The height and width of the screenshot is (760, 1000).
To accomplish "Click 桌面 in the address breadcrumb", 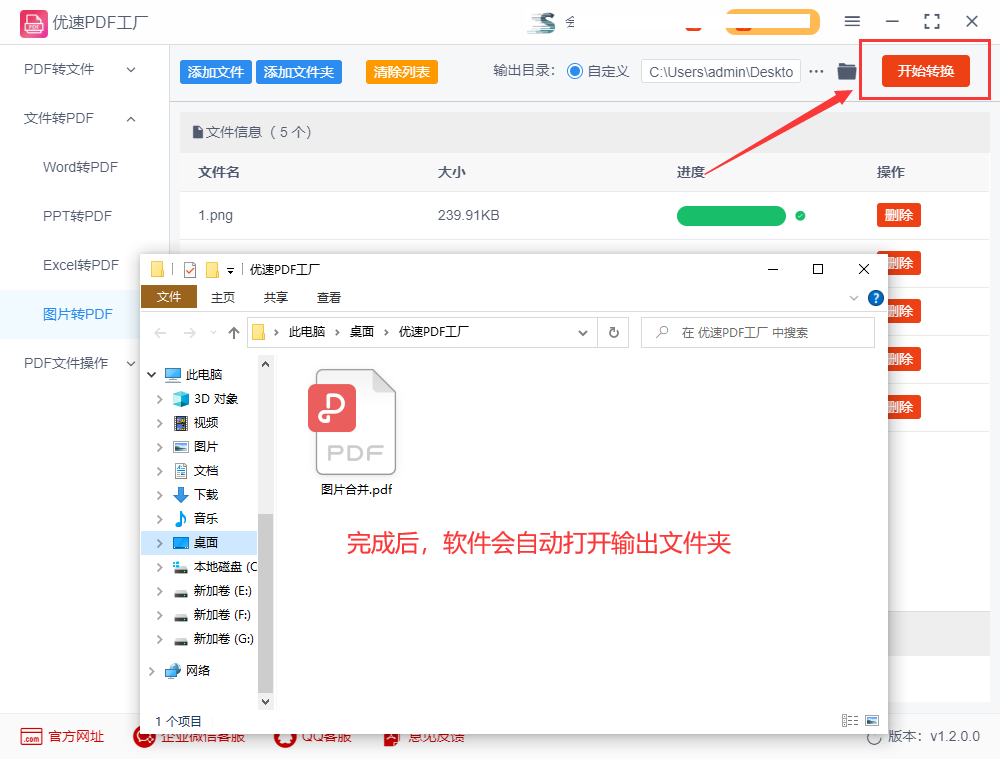I will [x=362, y=332].
